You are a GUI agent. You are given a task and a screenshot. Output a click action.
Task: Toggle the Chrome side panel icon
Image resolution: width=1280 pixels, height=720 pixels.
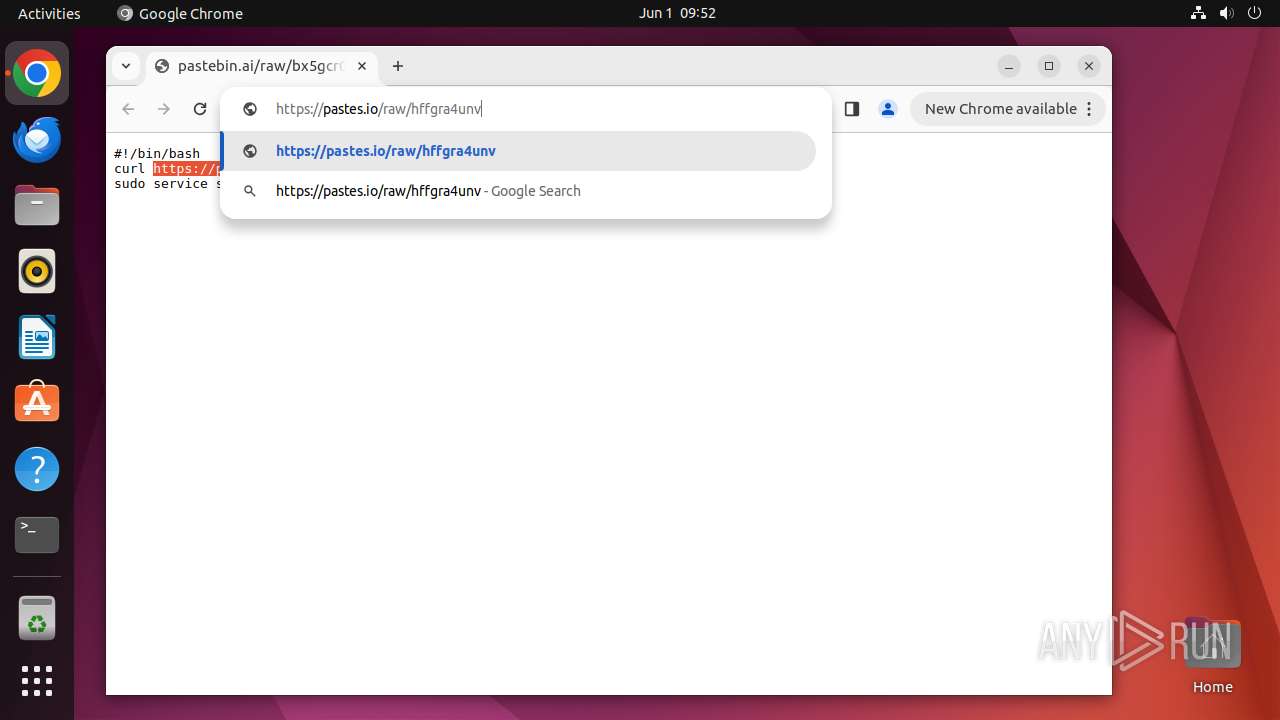tap(852, 109)
